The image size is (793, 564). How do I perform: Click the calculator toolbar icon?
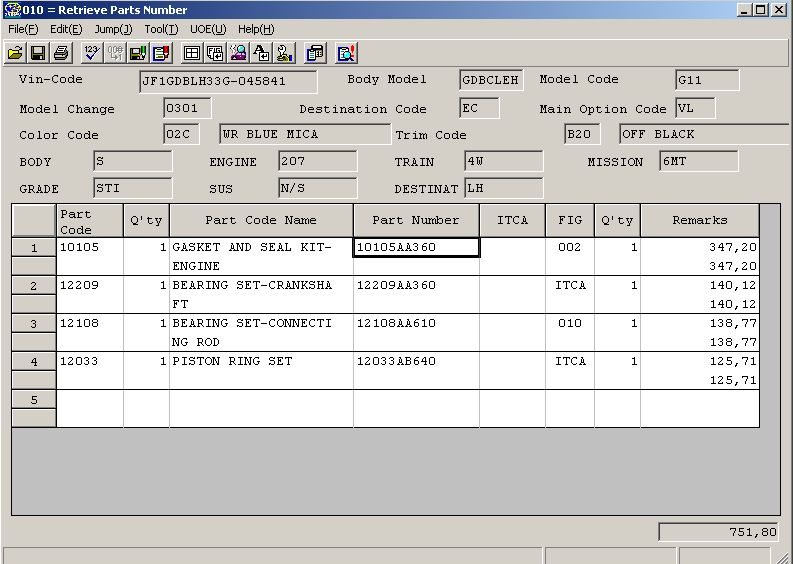coord(315,53)
